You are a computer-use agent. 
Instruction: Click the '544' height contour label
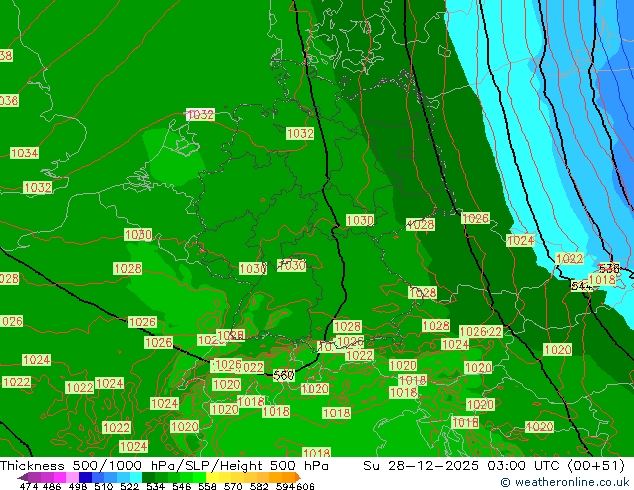581,286
